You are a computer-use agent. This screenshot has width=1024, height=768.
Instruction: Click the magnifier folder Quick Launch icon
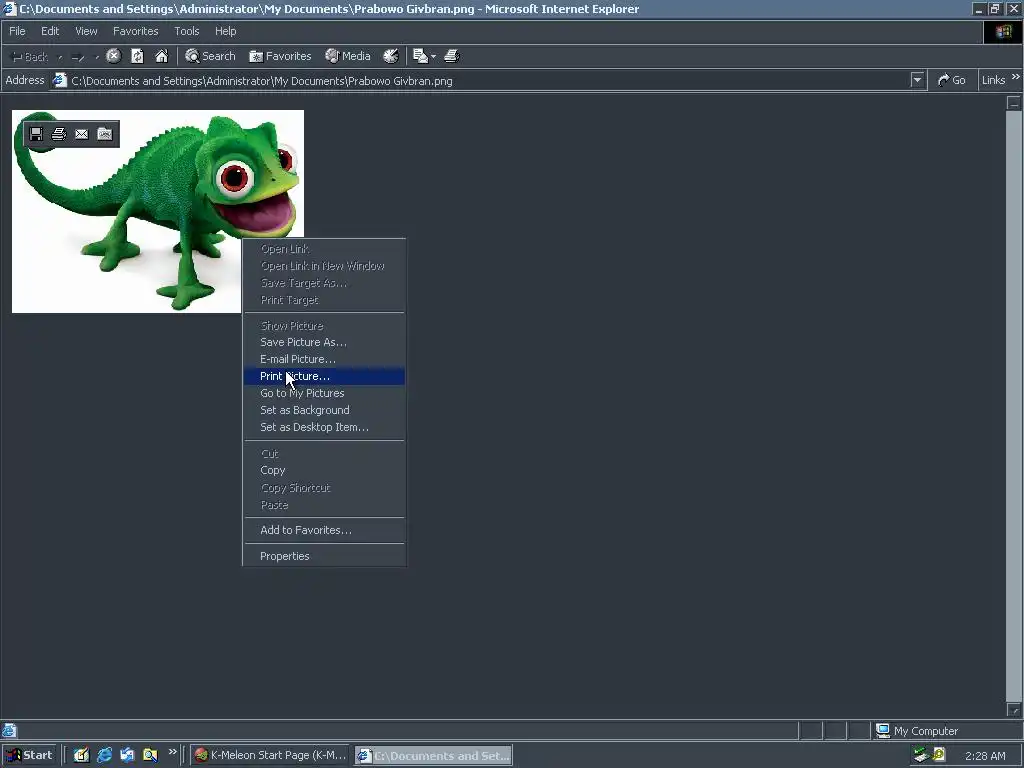point(150,756)
